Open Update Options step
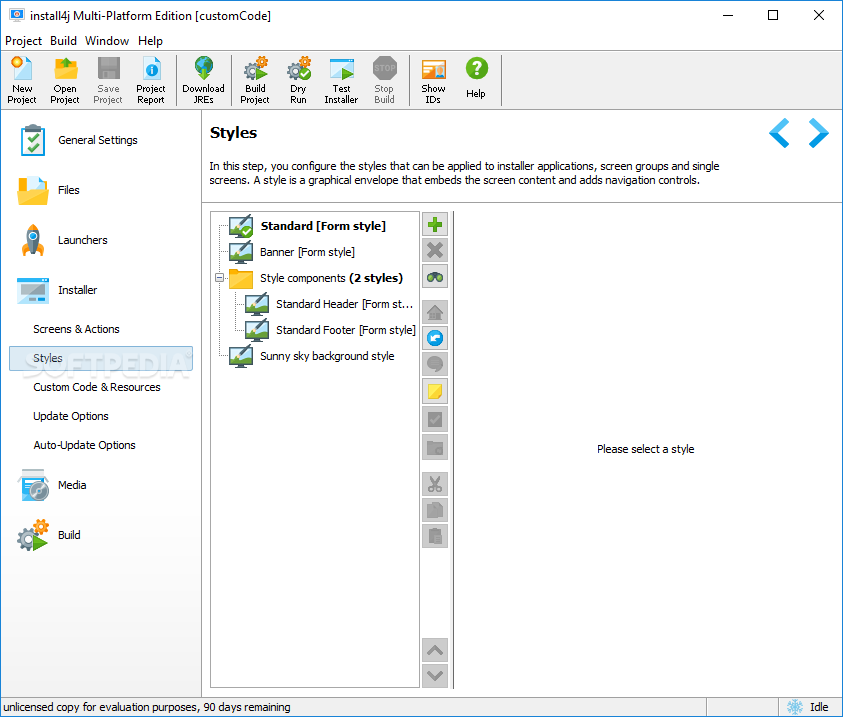Screen dimensions: 843x717 coord(71,416)
